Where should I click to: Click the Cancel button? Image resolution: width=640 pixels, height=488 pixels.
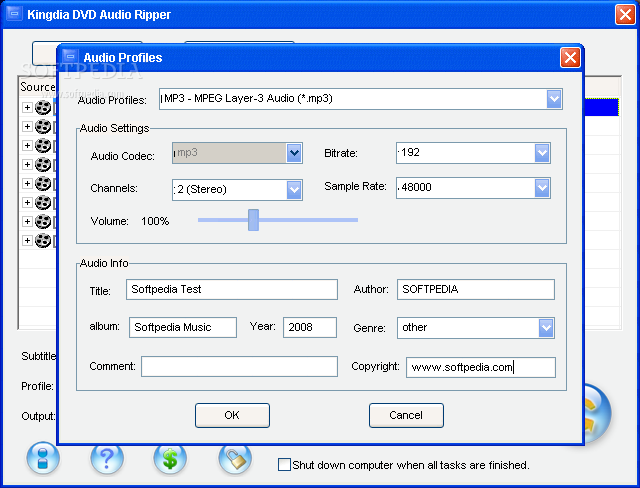point(406,415)
